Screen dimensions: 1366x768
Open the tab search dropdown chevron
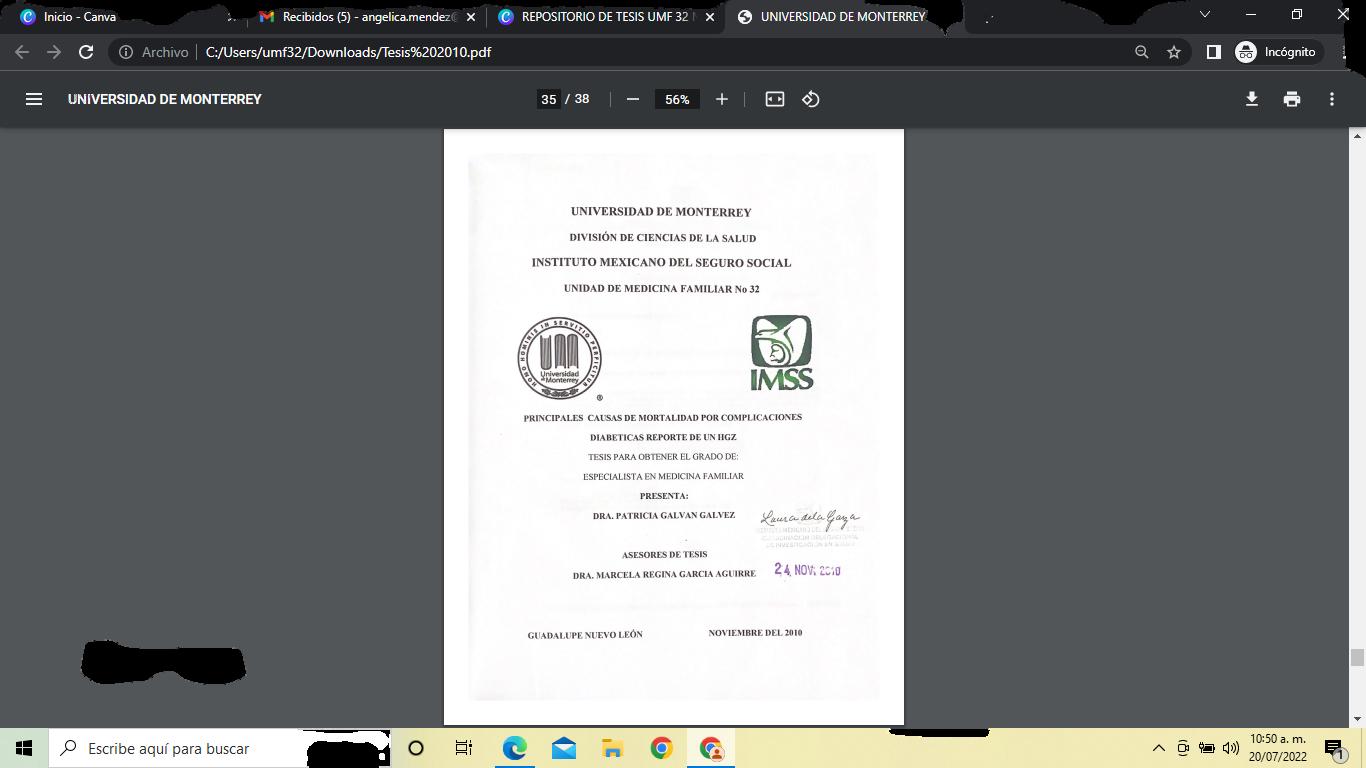pyautogui.click(x=1204, y=15)
